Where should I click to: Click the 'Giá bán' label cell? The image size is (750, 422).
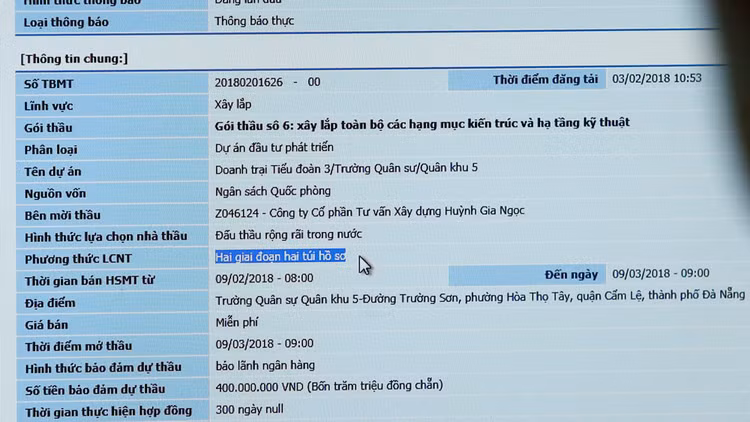[111, 324]
